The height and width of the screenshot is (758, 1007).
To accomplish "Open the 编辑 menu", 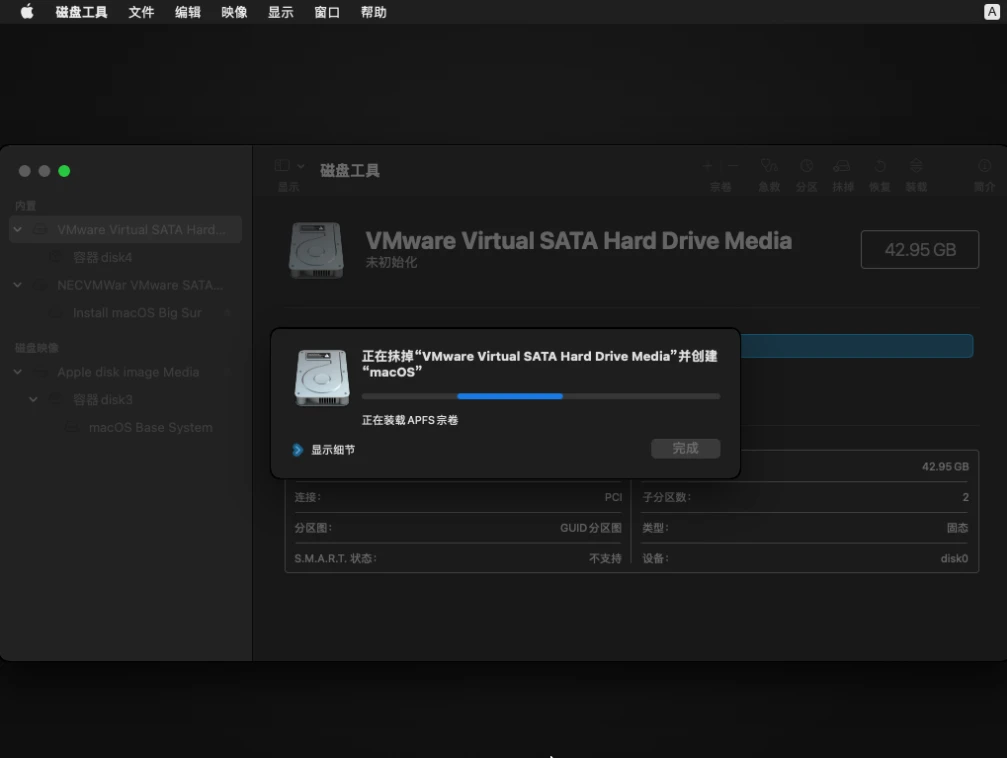I will [x=188, y=12].
